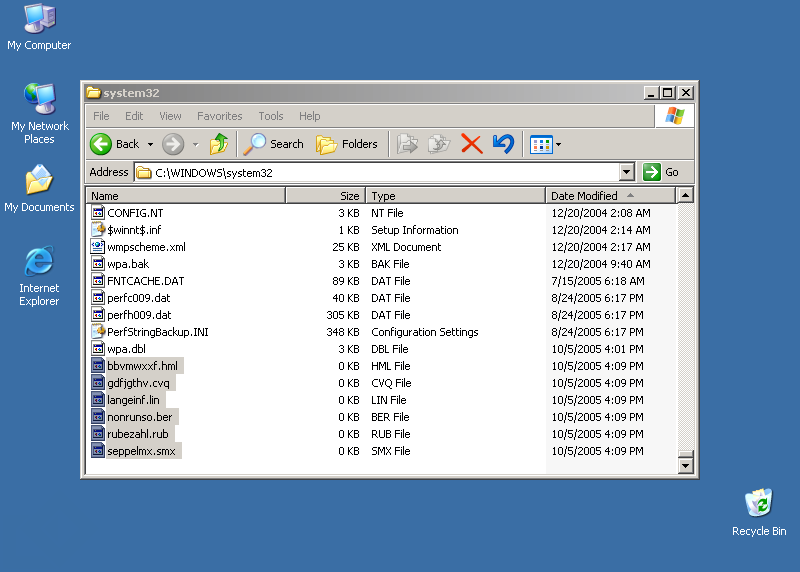Click the gdfjgthv.cvq file name

click(138, 383)
